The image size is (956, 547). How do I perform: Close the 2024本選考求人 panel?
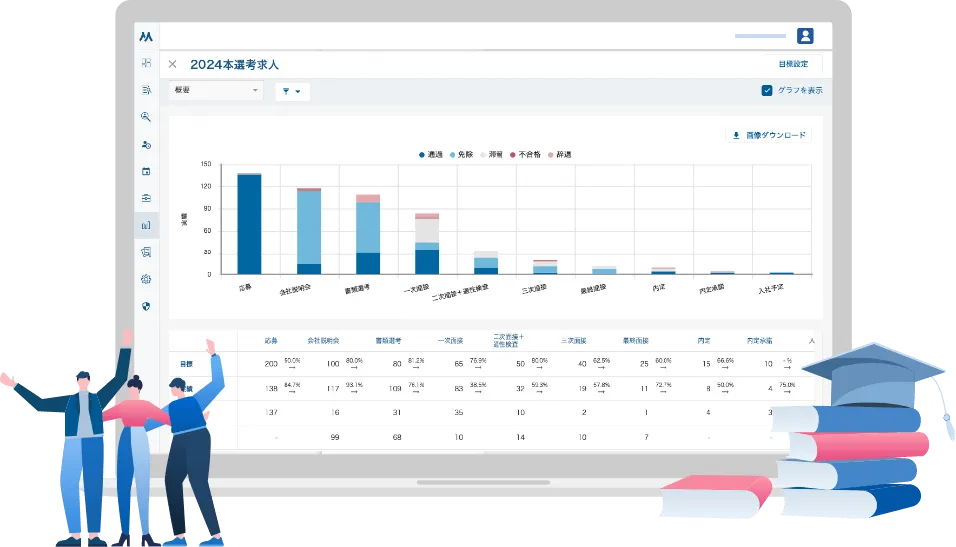(172, 64)
